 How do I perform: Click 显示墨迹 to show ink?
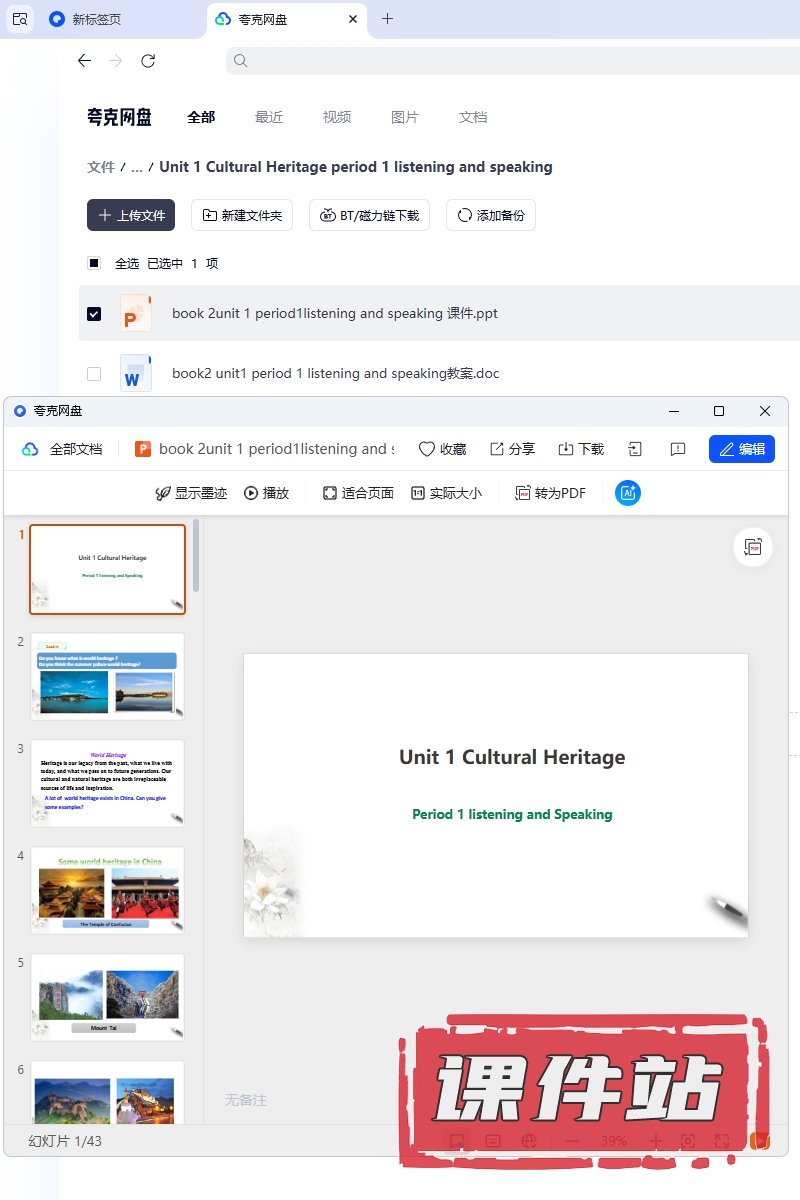click(x=191, y=493)
